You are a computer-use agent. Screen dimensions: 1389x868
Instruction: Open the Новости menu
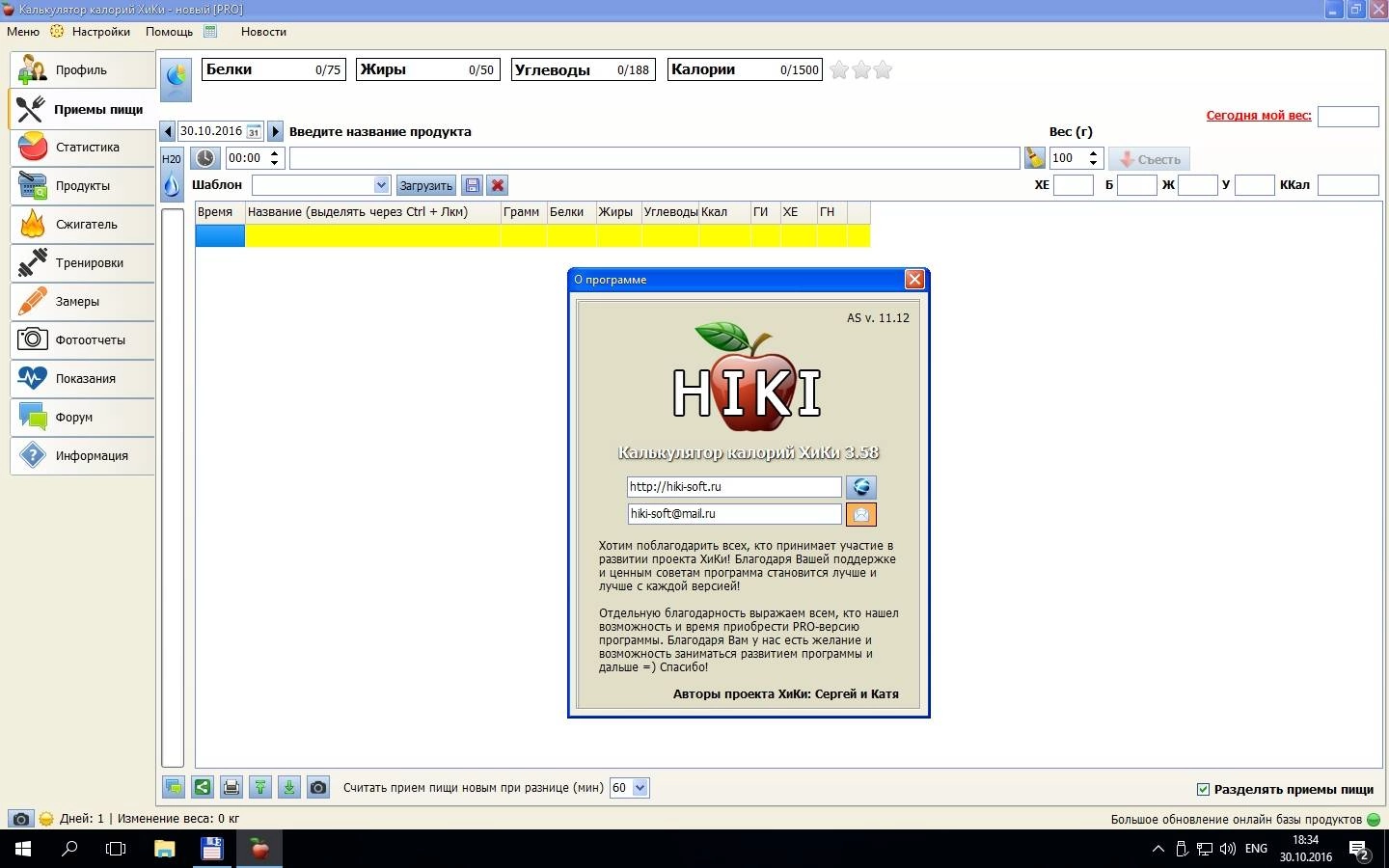(x=263, y=32)
